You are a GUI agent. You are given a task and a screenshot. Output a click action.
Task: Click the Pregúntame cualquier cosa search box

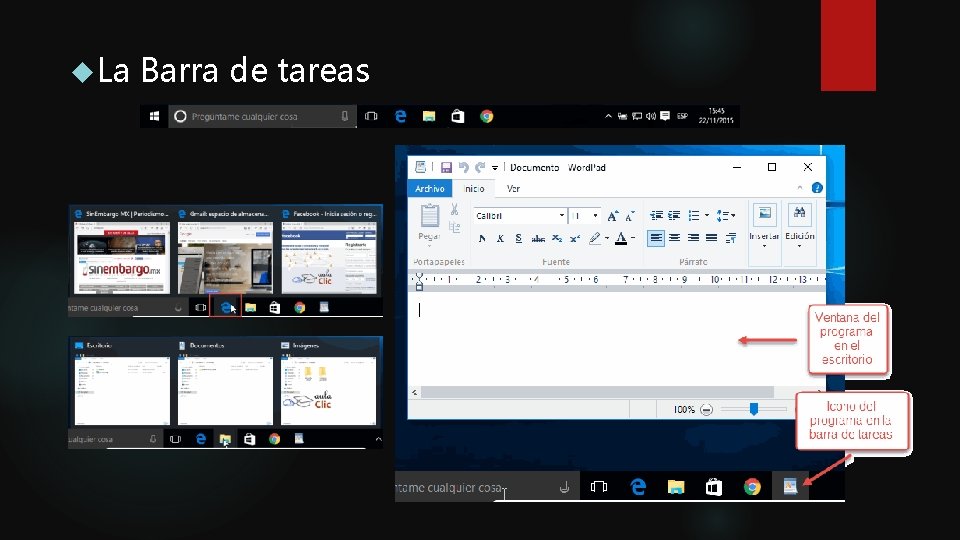click(262, 116)
